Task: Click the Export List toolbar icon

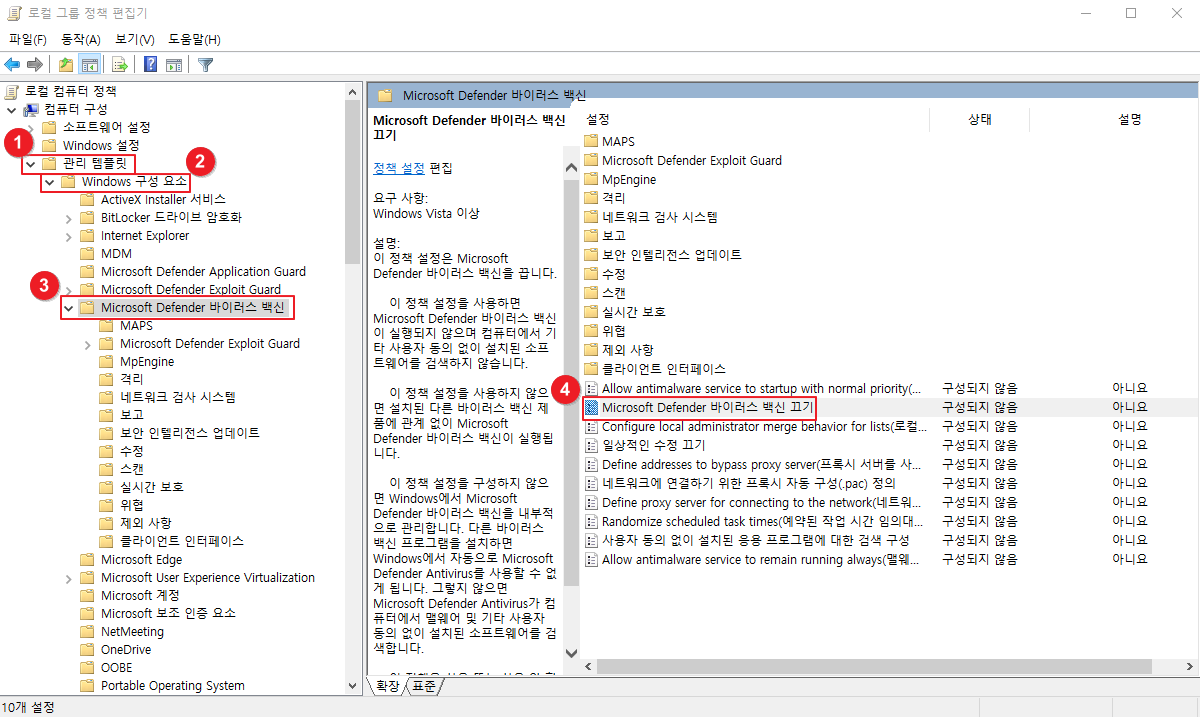Action: 119,64
